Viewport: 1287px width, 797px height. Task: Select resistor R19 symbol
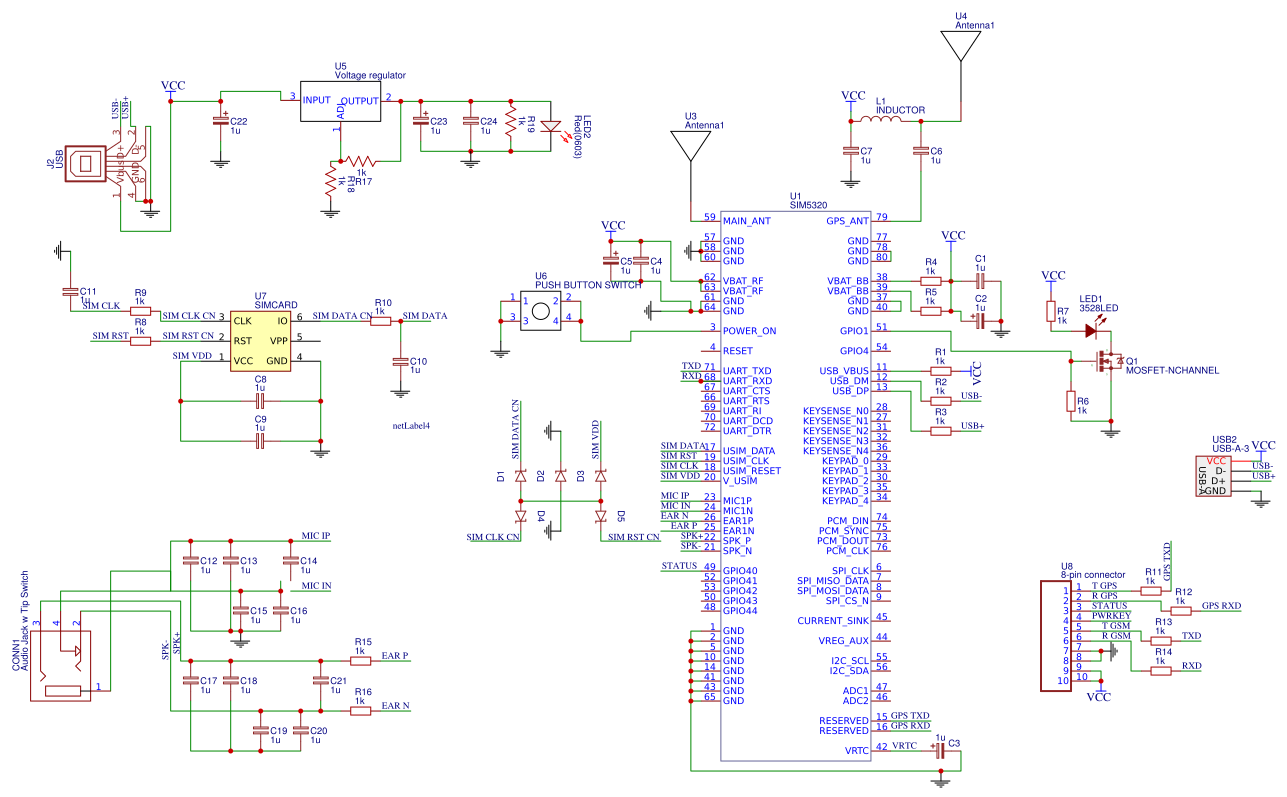511,123
